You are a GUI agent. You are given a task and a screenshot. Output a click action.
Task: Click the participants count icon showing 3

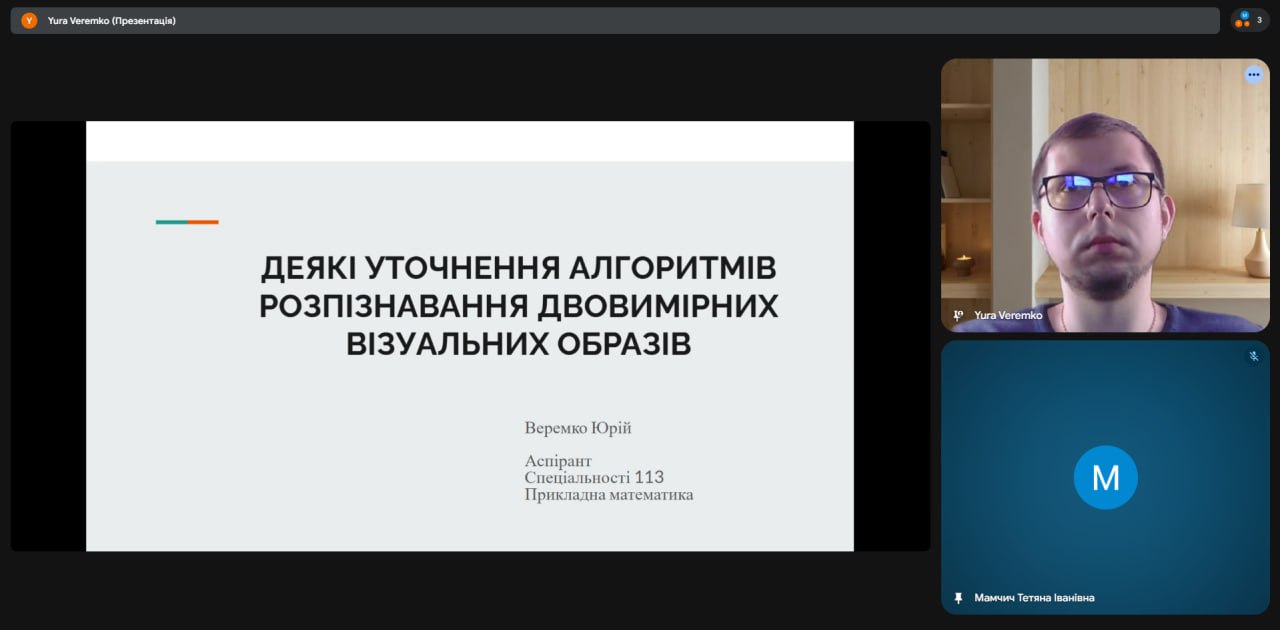coord(1250,20)
